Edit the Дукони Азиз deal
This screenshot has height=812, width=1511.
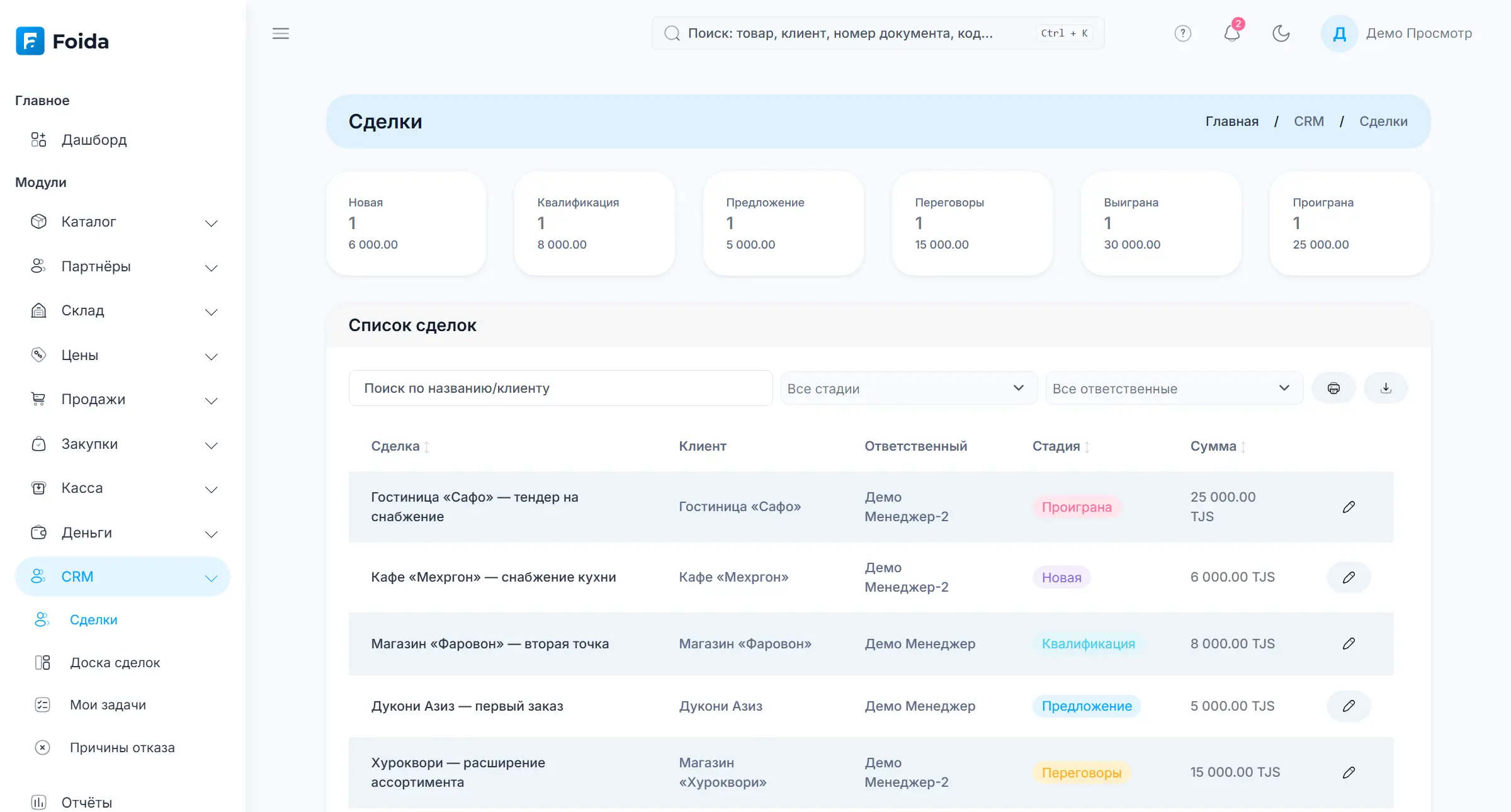tap(1349, 706)
